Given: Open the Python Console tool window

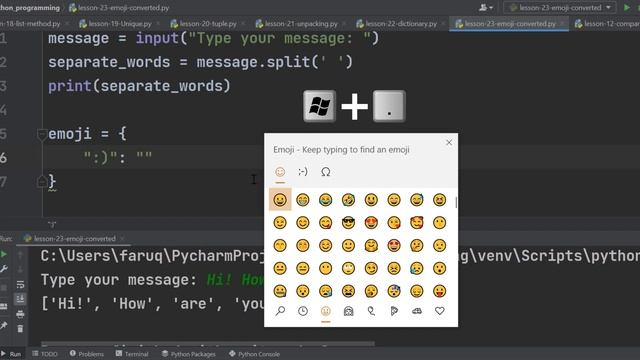Looking at the screenshot, I should 255,354.
